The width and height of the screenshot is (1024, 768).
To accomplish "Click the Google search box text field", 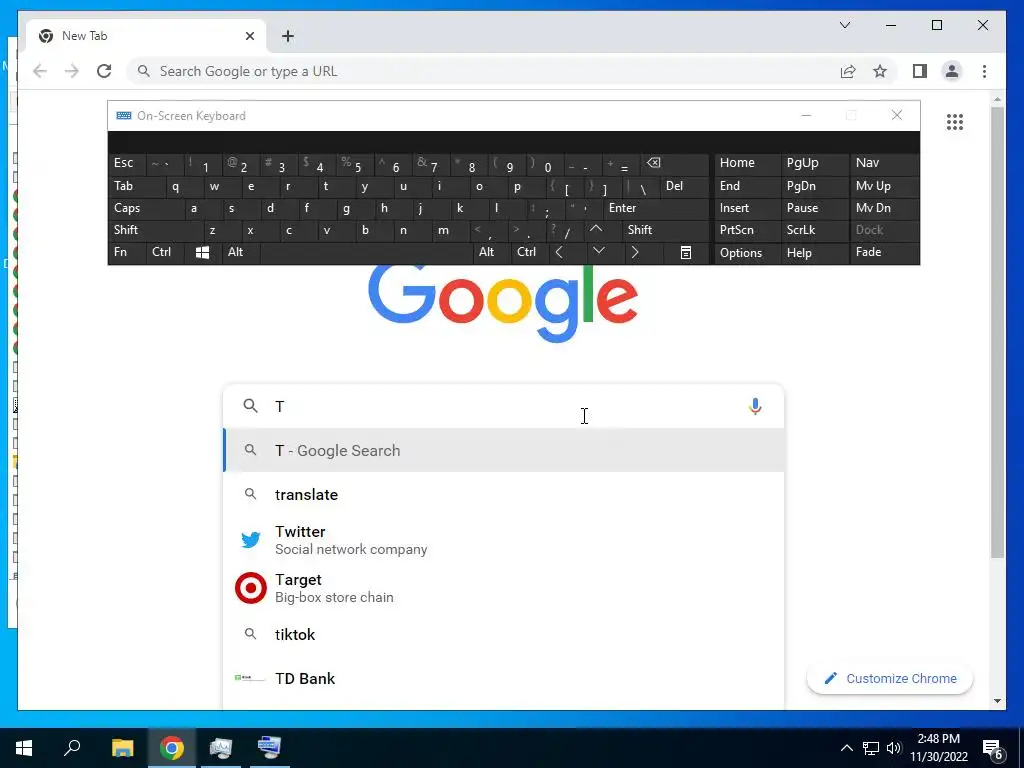I will pos(503,406).
